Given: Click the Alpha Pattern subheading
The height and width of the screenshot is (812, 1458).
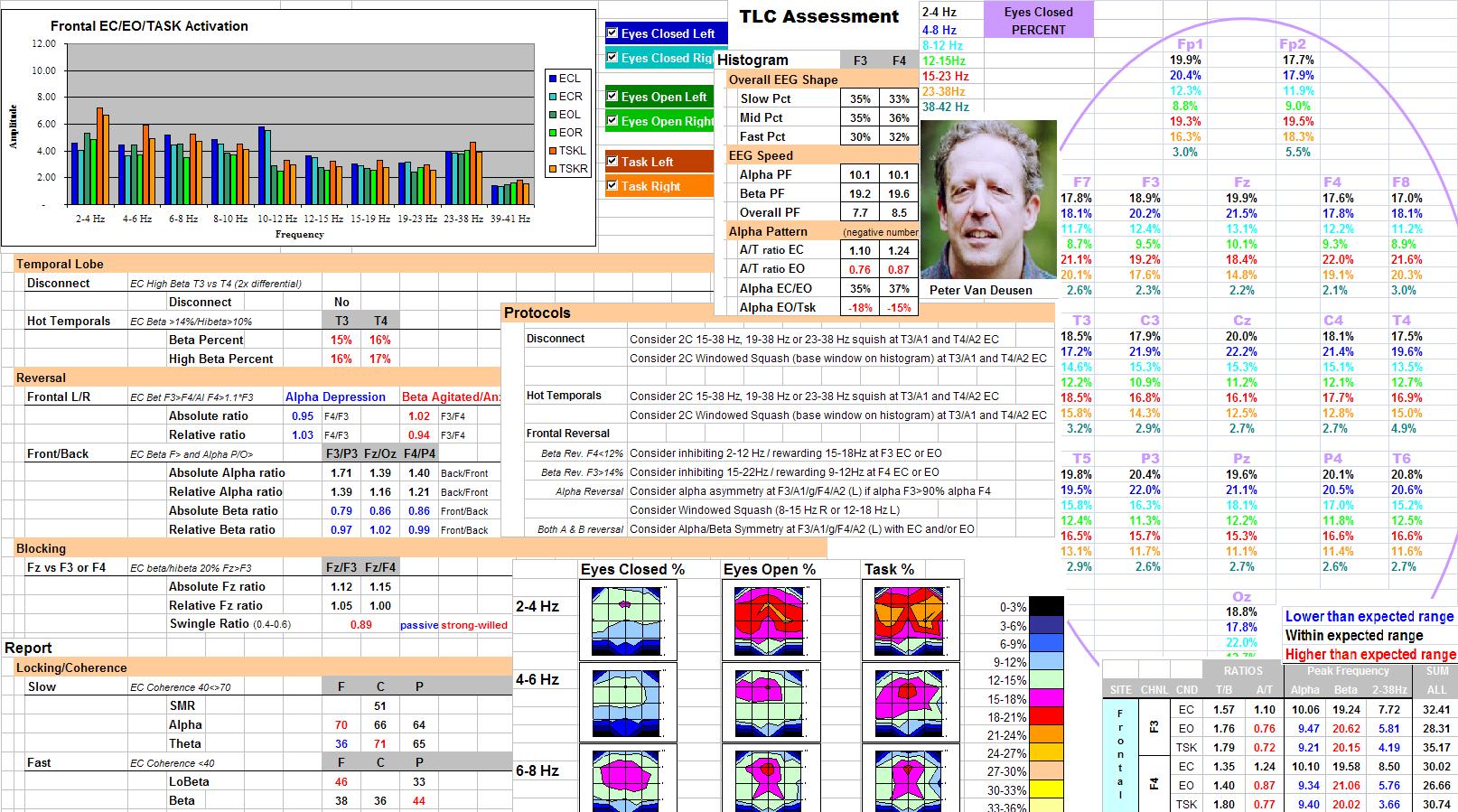Looking at the screenshot, I should 768,231.
